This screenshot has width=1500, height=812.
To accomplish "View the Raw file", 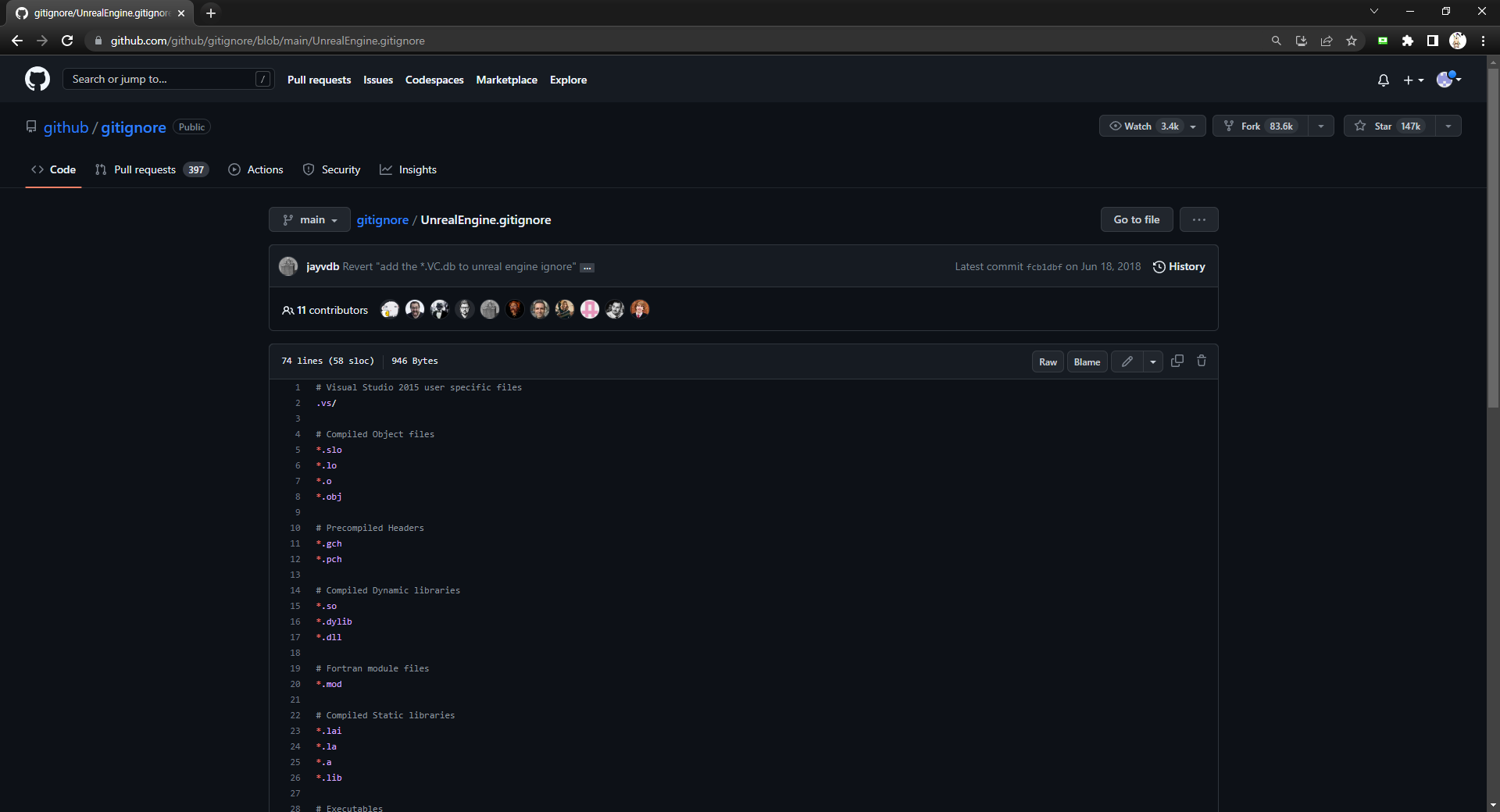I will coord(1048,361).
